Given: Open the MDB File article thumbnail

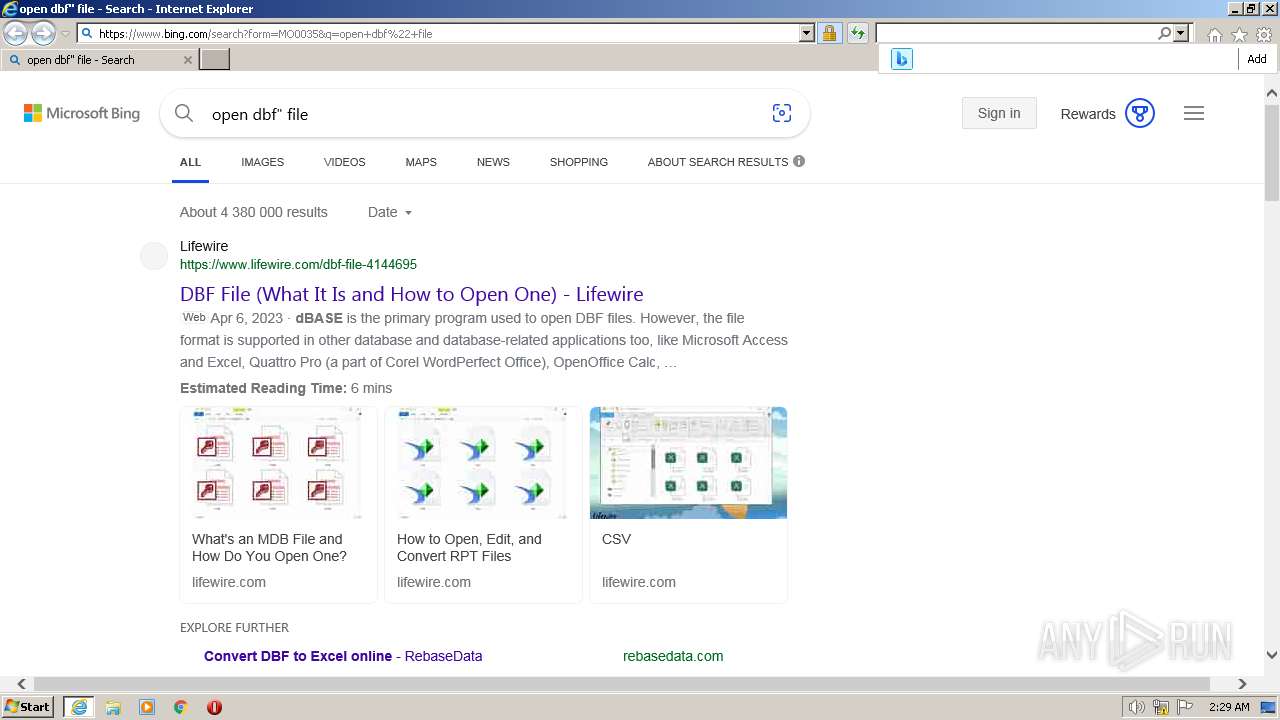Looking at the screenshot, I should coord(278,463).
